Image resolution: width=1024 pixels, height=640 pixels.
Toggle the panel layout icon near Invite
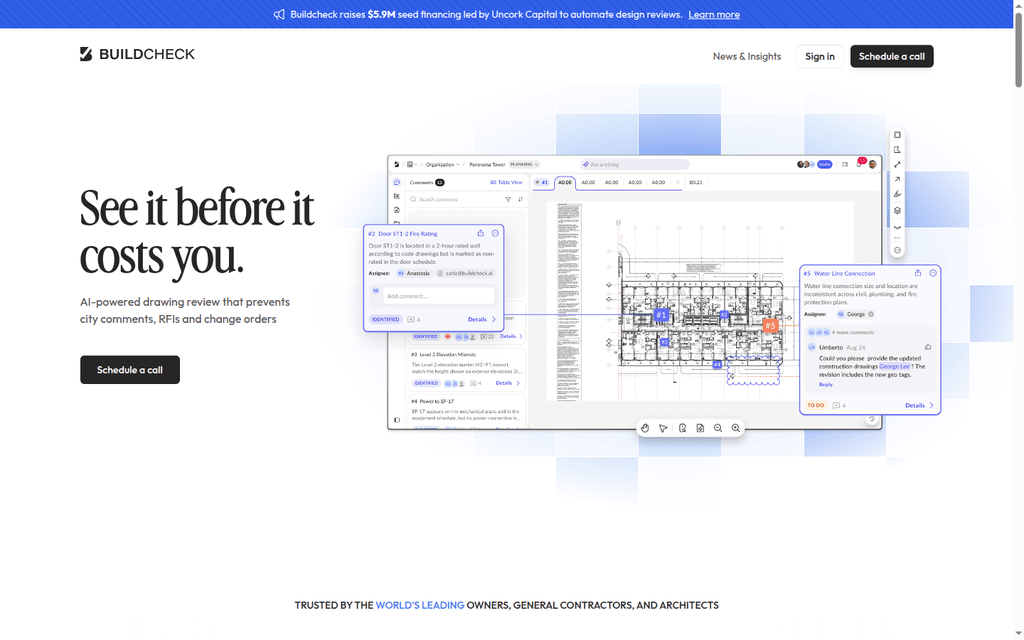(x=845, y=165)
